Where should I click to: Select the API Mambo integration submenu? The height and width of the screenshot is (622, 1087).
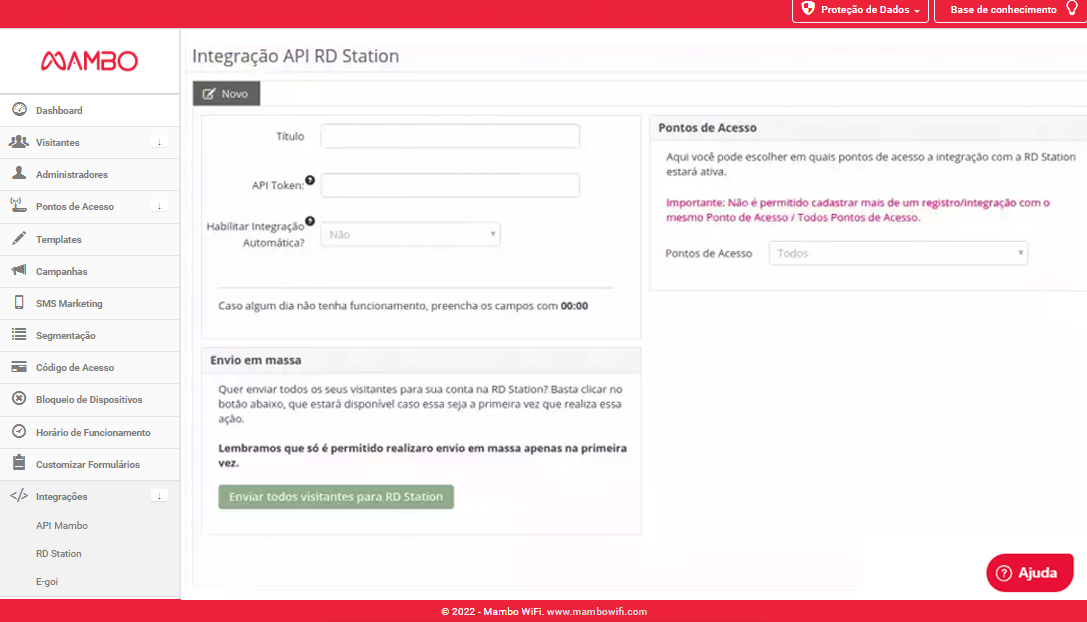click(62, 526)
